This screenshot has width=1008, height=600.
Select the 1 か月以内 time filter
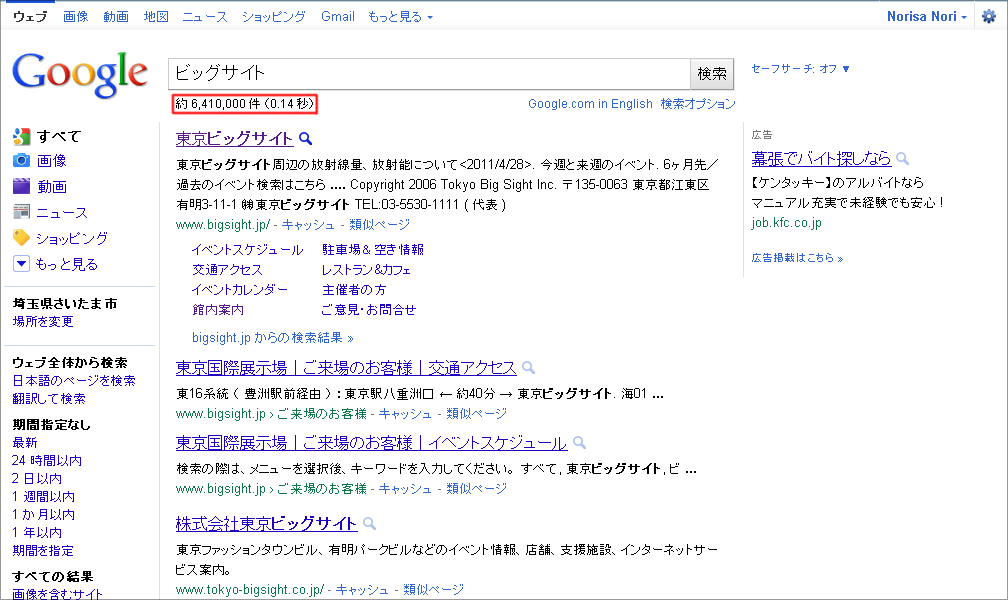tap(44, 514)
